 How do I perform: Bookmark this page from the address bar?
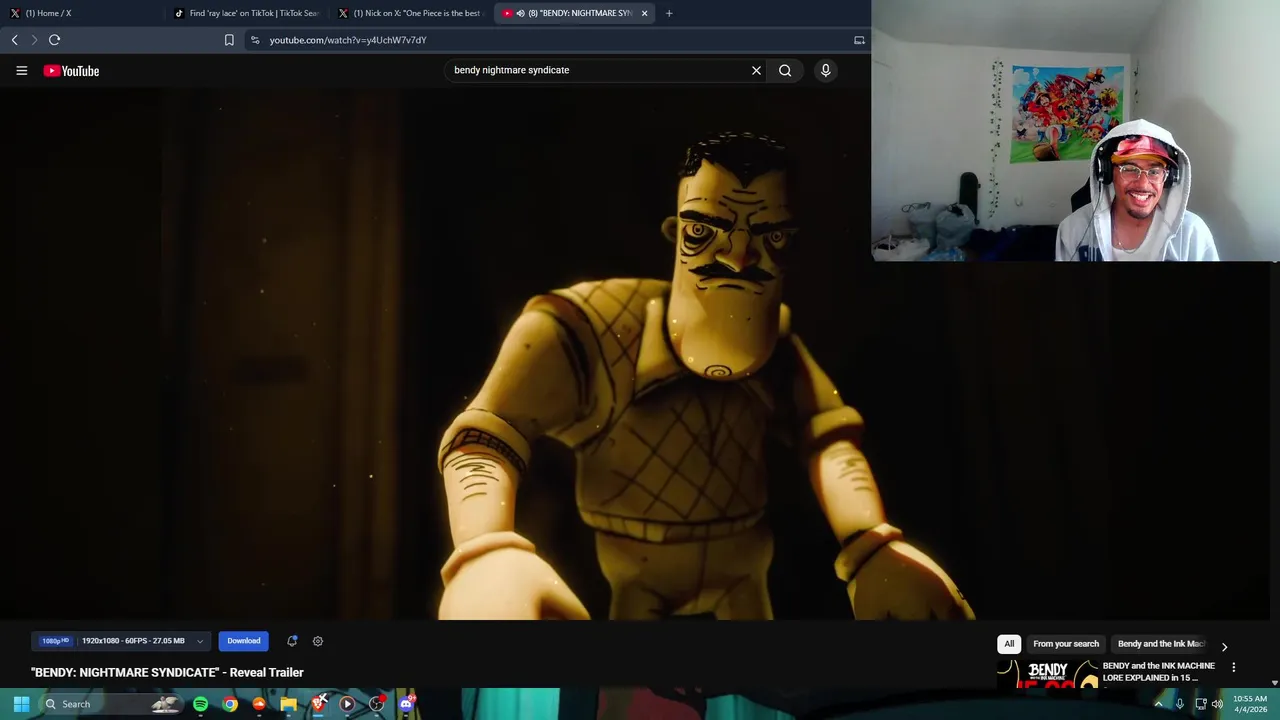click(229, 40)
